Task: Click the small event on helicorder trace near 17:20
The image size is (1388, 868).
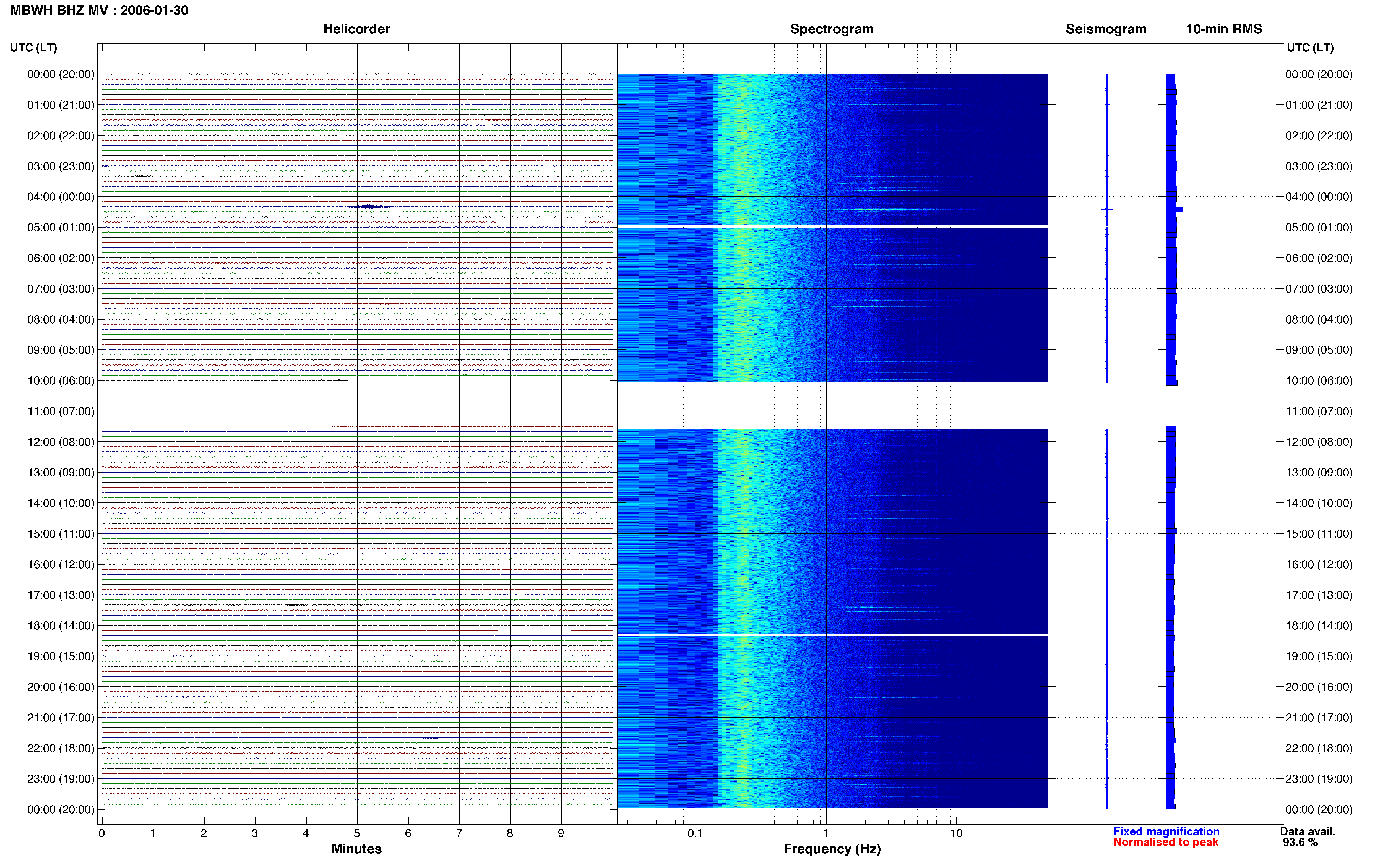Action: point(293,605)
